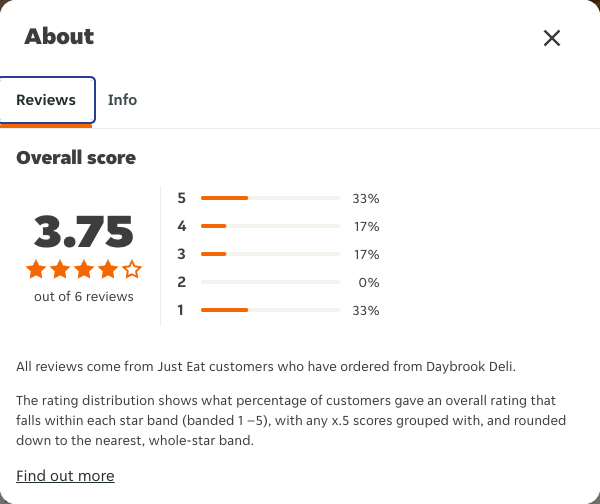The height and width of the screenshot is (504, 600).
Task: Select the Reviews tab
Action: (46, 100)
